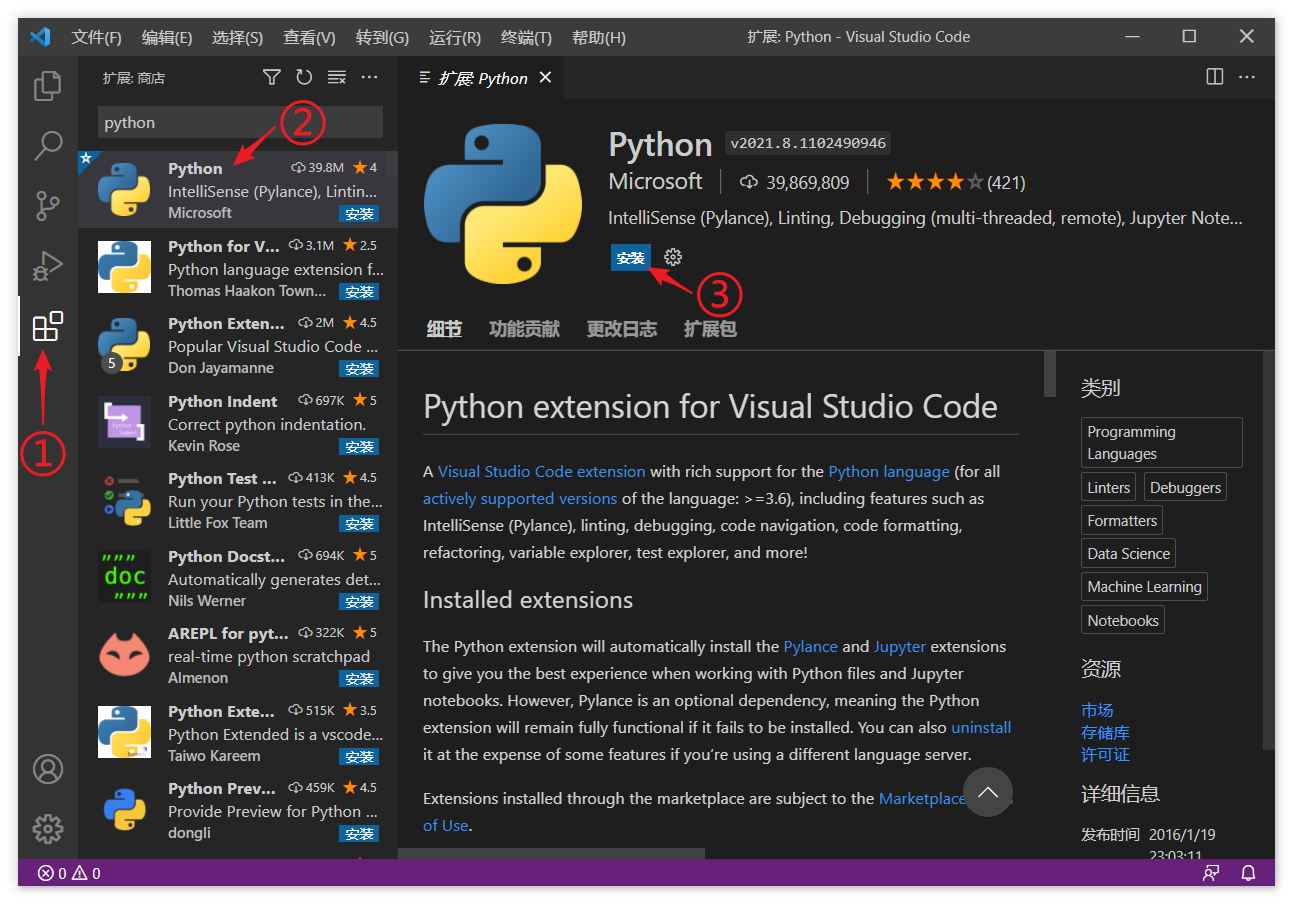Image resolution: width=1294 pixels, height=904 pixels.
Task: Clear extension search results icon
Action: [x=337, y=77]
